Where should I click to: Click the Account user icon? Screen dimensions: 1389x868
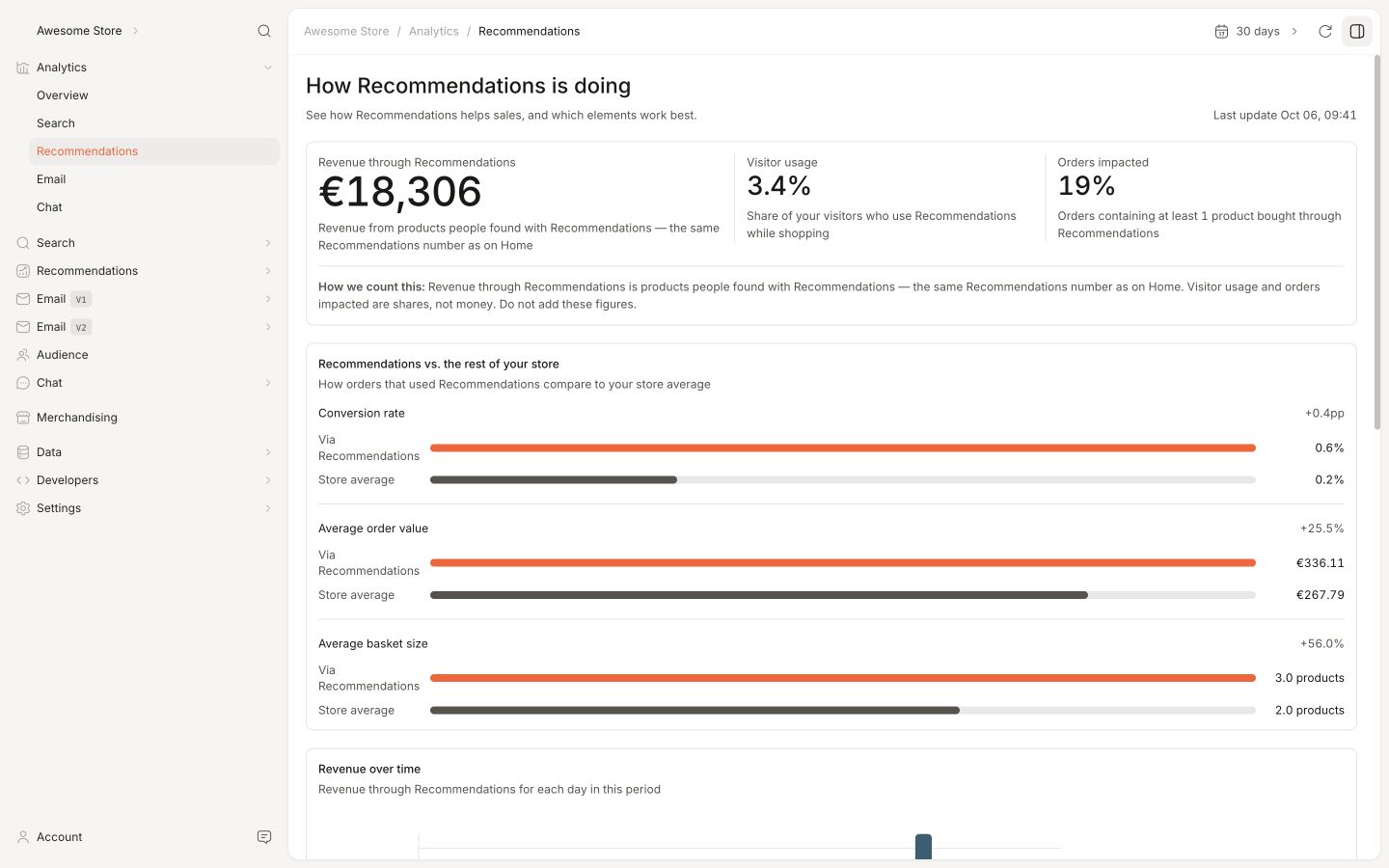[23, 837]
